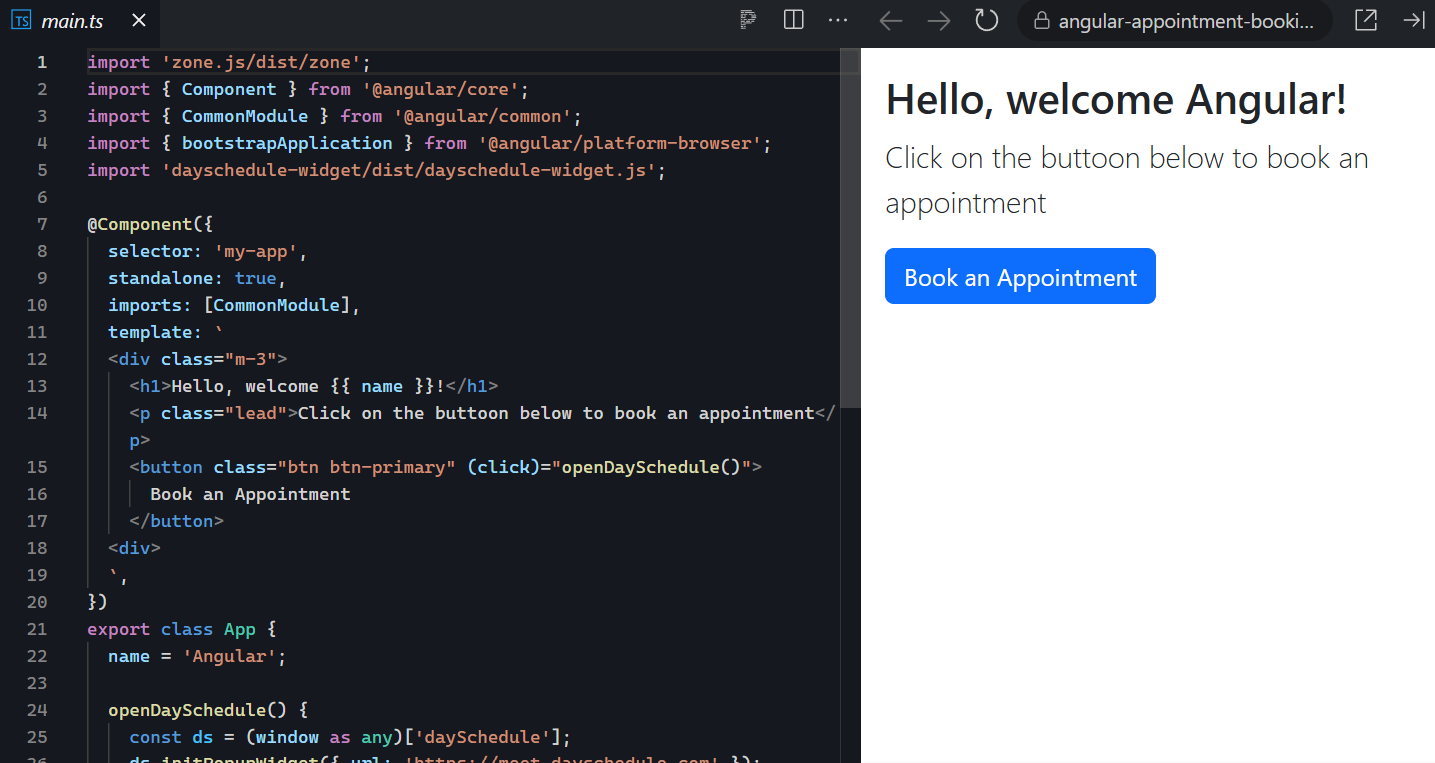Click line number 20 in the gutter
Image resolution: width=1435 pixels, height=763 pixels.
pos(37,602)
